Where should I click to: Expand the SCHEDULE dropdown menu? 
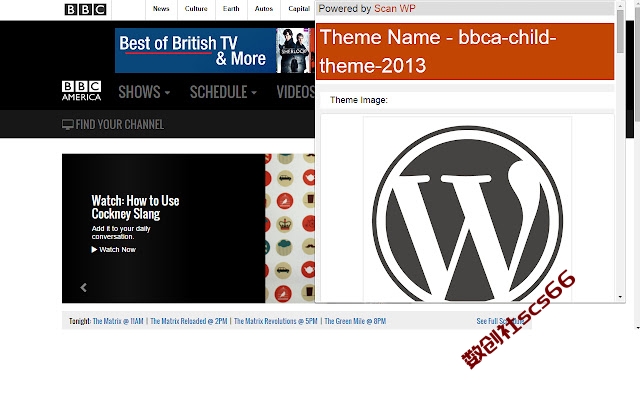(223, 92)
